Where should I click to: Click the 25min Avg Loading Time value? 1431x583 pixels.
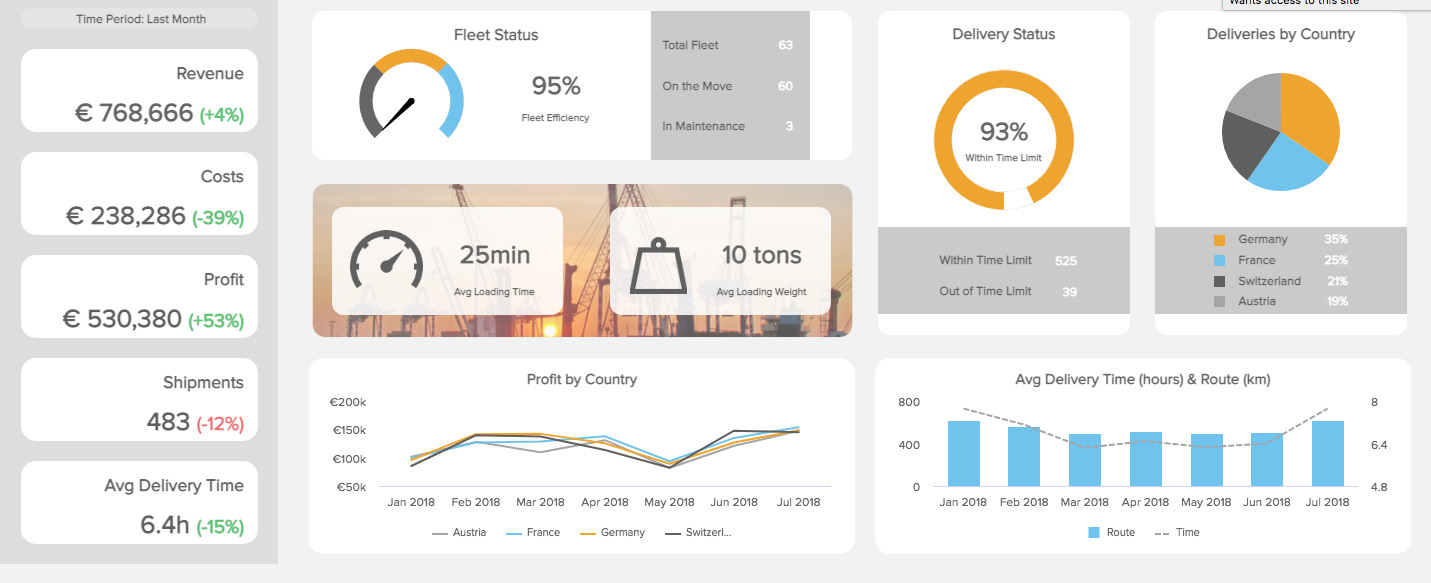(x=495, y=255)
